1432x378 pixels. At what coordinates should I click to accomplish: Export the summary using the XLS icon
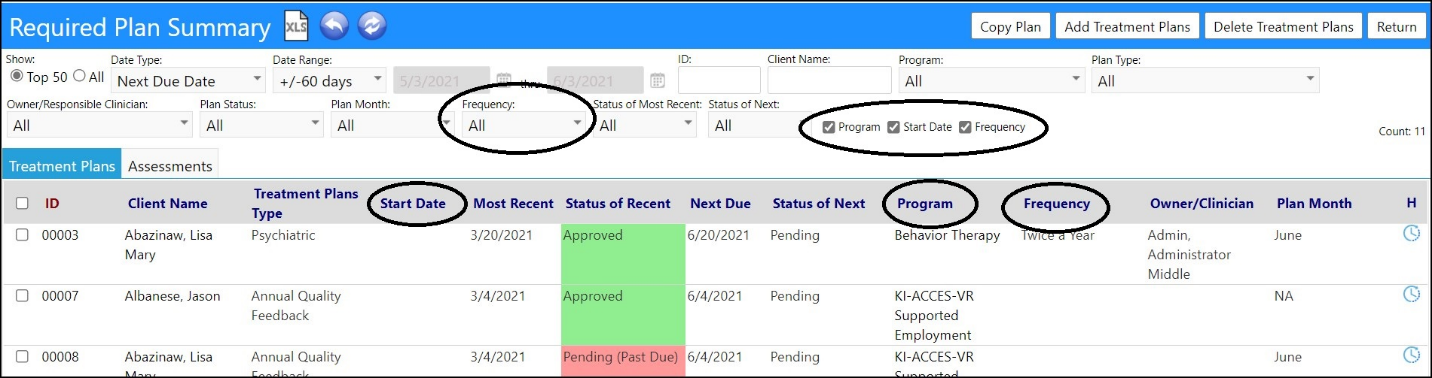coord(297,26)
